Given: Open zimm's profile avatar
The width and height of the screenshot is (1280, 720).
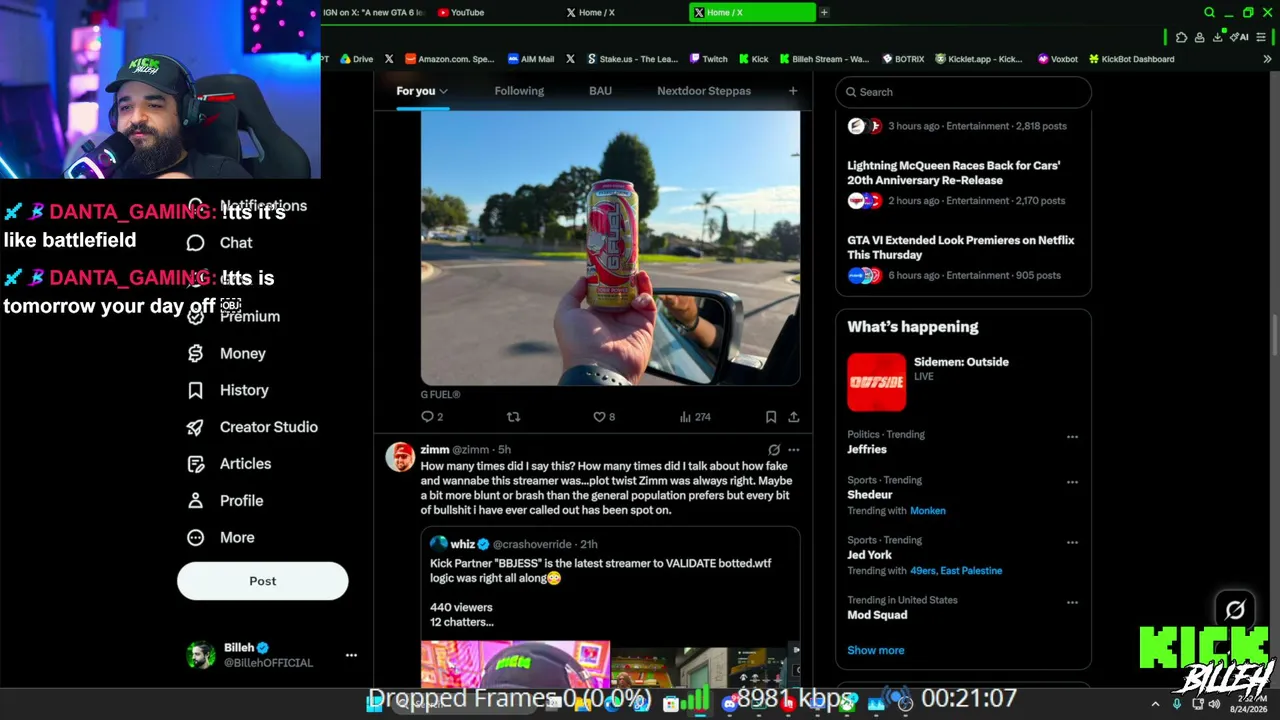Looking at the screenshot, I should pos(400,457).
